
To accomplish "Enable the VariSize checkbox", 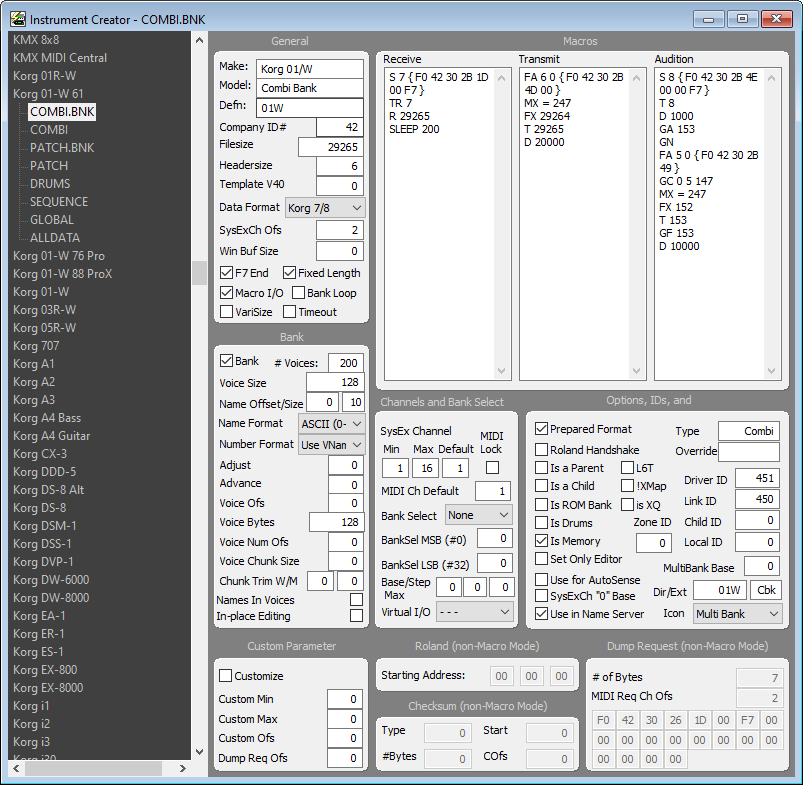I will pyautogui.click(x=226, y=312).
